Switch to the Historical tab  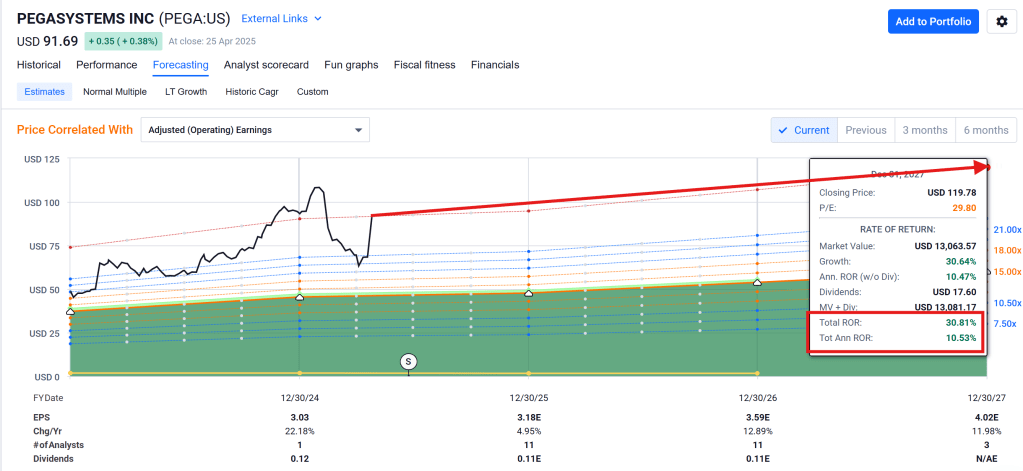(x=39, y=65)
